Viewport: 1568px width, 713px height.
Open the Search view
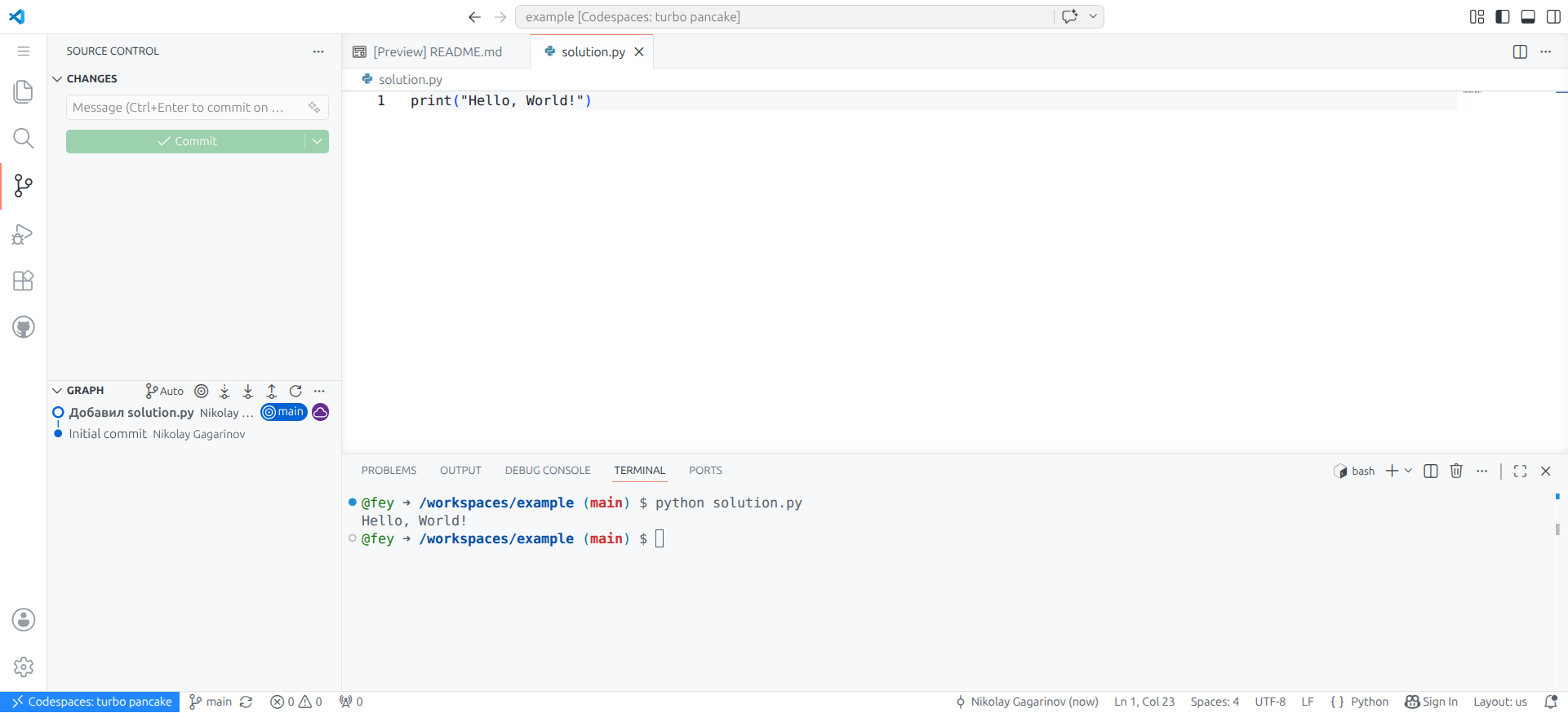click(24, 139)
